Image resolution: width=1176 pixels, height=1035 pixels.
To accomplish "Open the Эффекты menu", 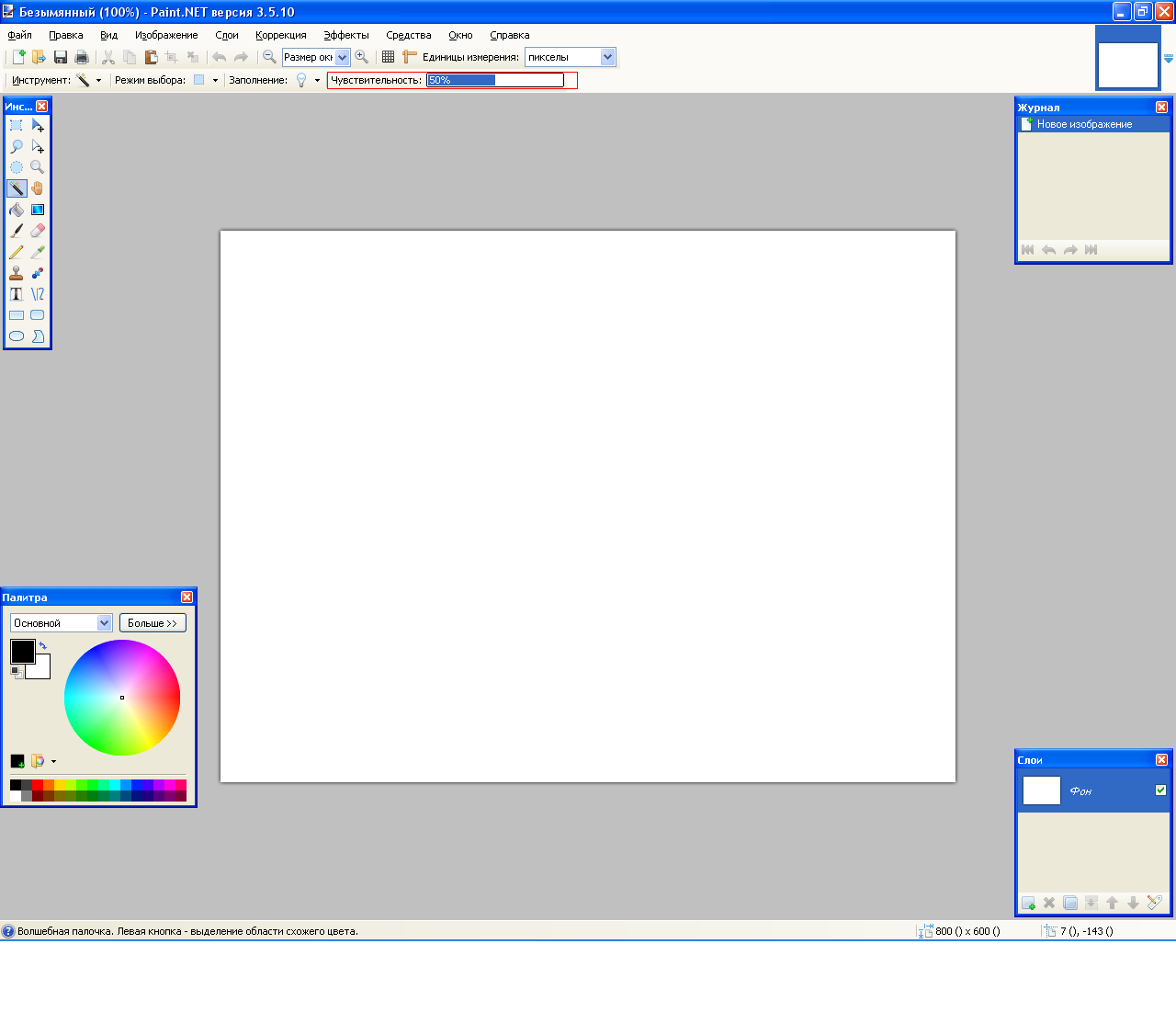I will (346, 36).
